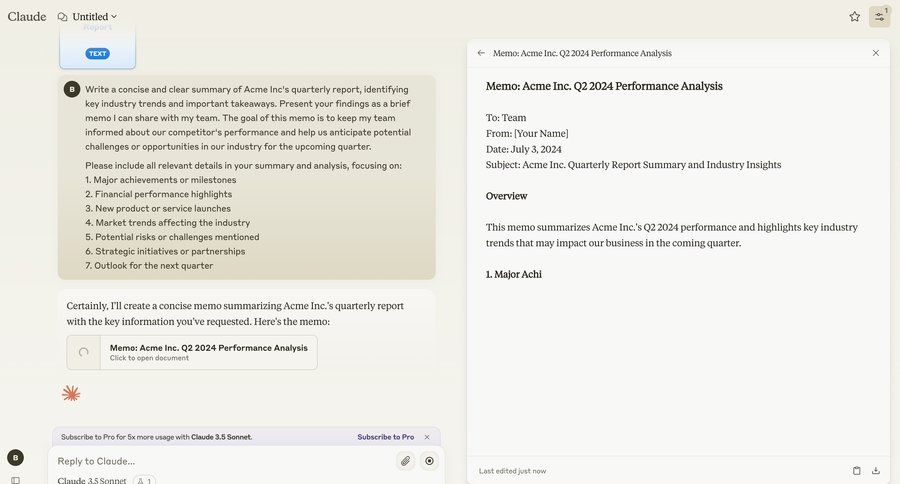Screen dimensions: 900x484
Task: Attach a file with paperclip icon
Action: pos(406,461)
